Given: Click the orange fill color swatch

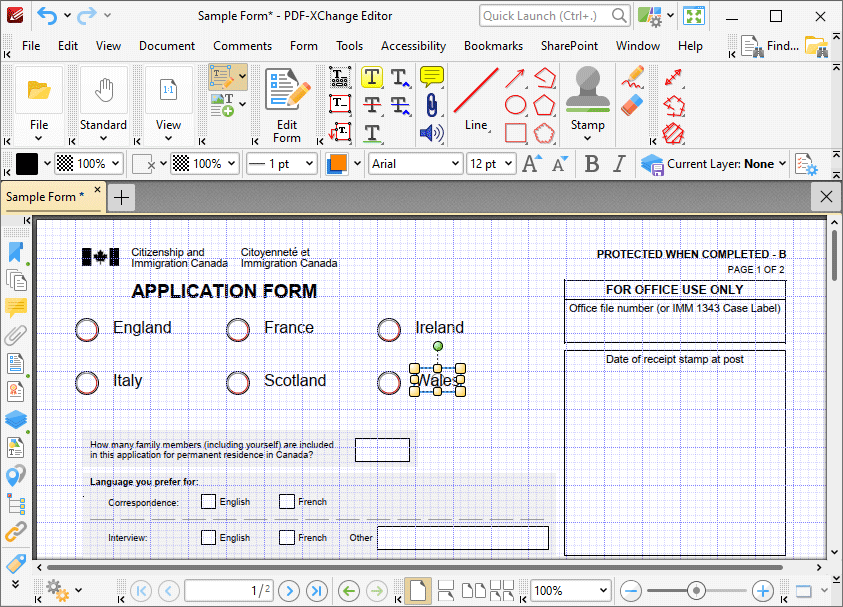Looking at the screenshot, I should (337, 163).
